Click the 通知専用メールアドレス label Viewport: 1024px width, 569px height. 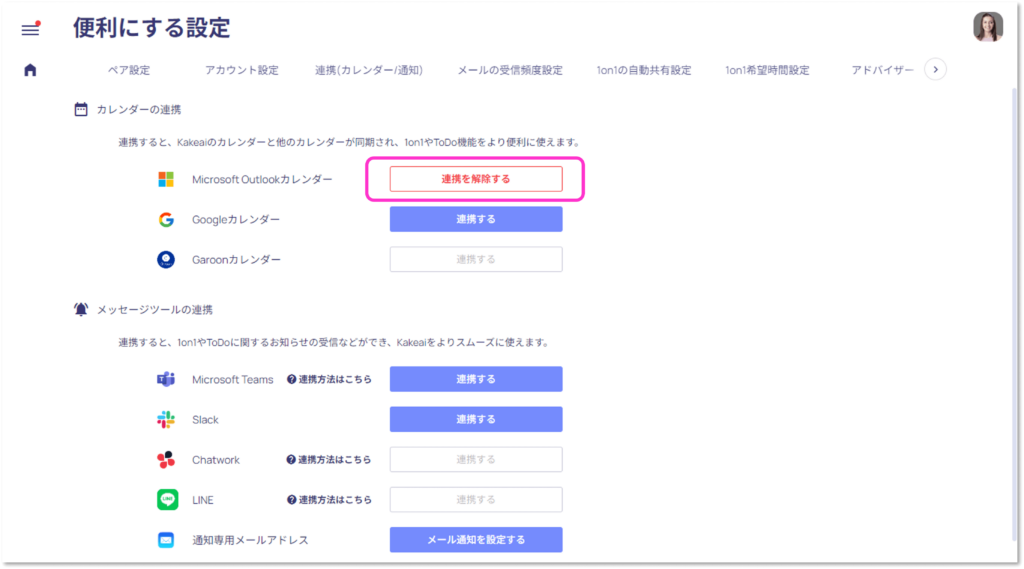(250, 540)
